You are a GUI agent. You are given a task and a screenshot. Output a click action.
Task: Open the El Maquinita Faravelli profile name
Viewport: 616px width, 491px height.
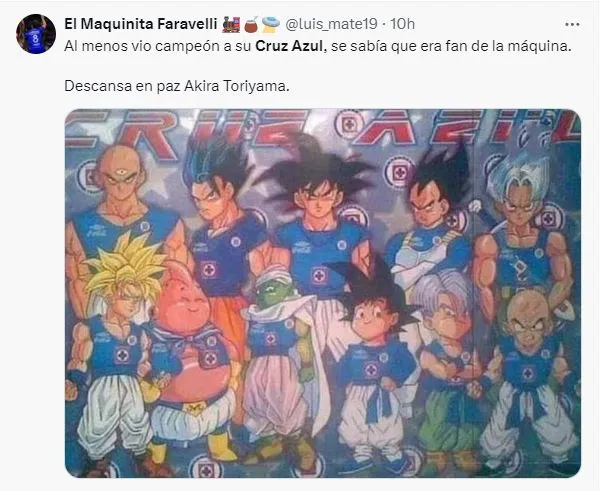[141, 24]
